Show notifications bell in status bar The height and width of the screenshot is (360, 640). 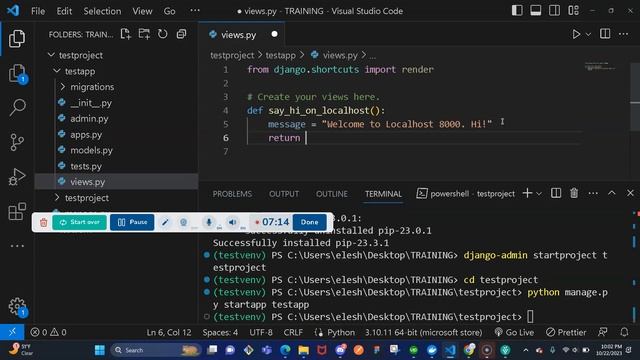tap(624, 332)
